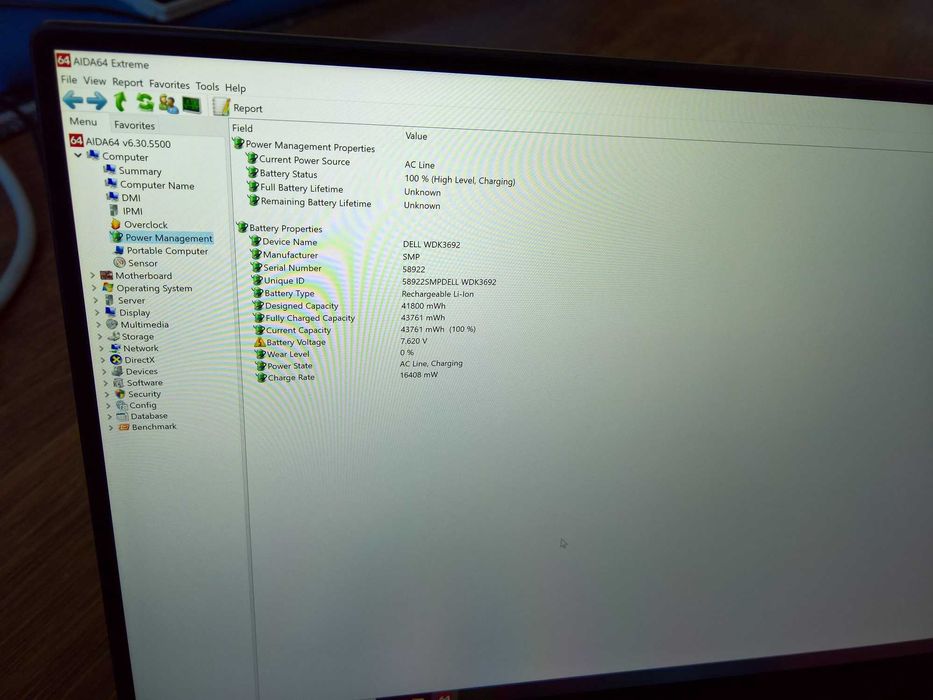This screenshot has height=700, width=933.
Task: Click the Config tree icon
Action: point(122,405)
